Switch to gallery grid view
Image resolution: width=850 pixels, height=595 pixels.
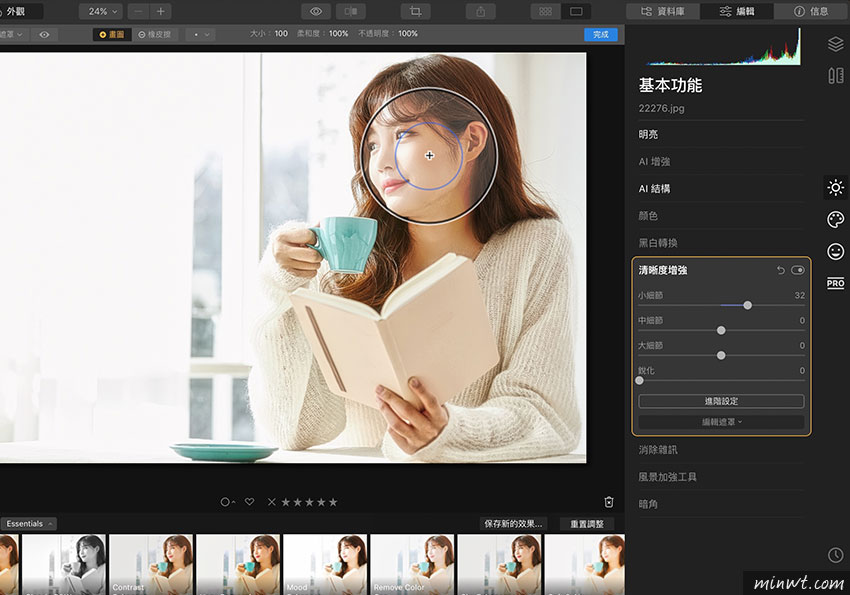pyautogui.click(x=545, y=11)
